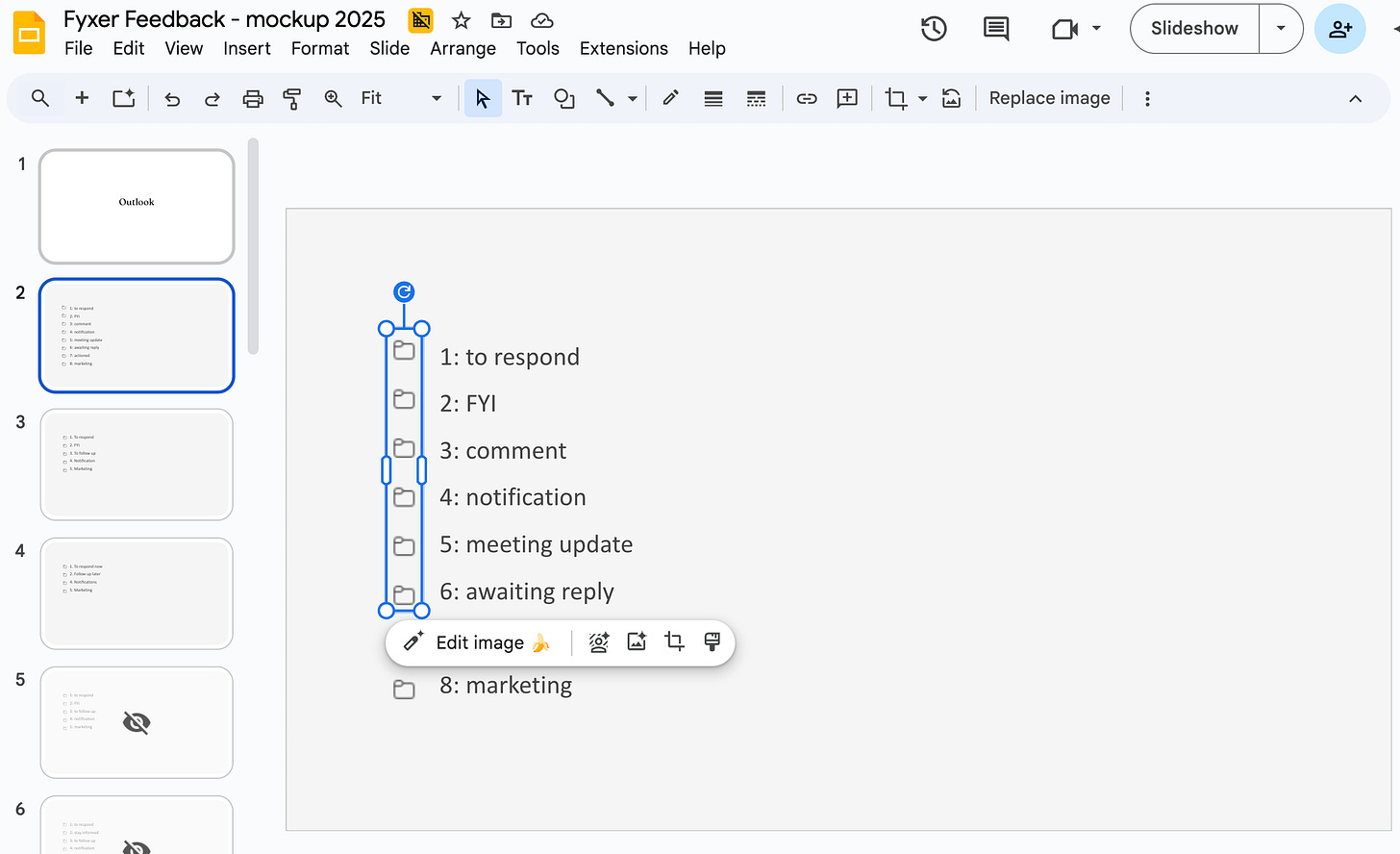Redo the last action
Screen dimensions: 1400x854
tap(212, 98)
